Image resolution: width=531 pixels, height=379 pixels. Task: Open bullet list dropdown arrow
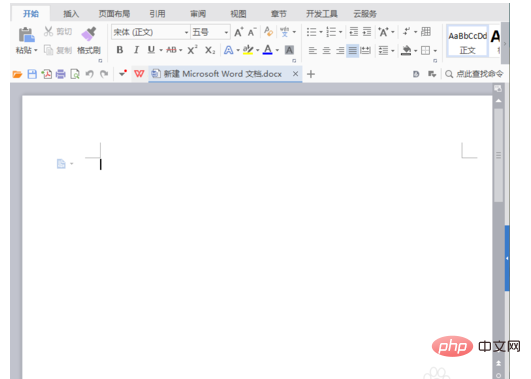pos(321,32)
